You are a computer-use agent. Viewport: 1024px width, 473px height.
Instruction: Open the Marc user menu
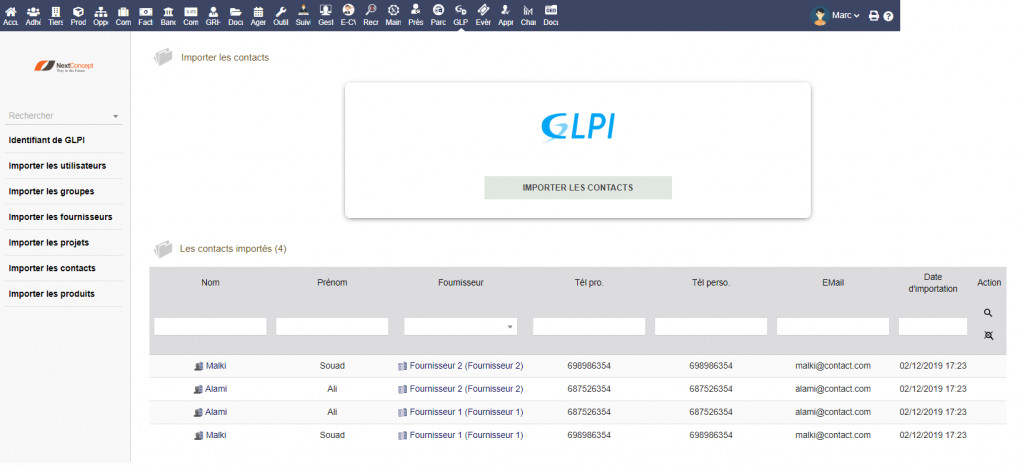(836, 16)
